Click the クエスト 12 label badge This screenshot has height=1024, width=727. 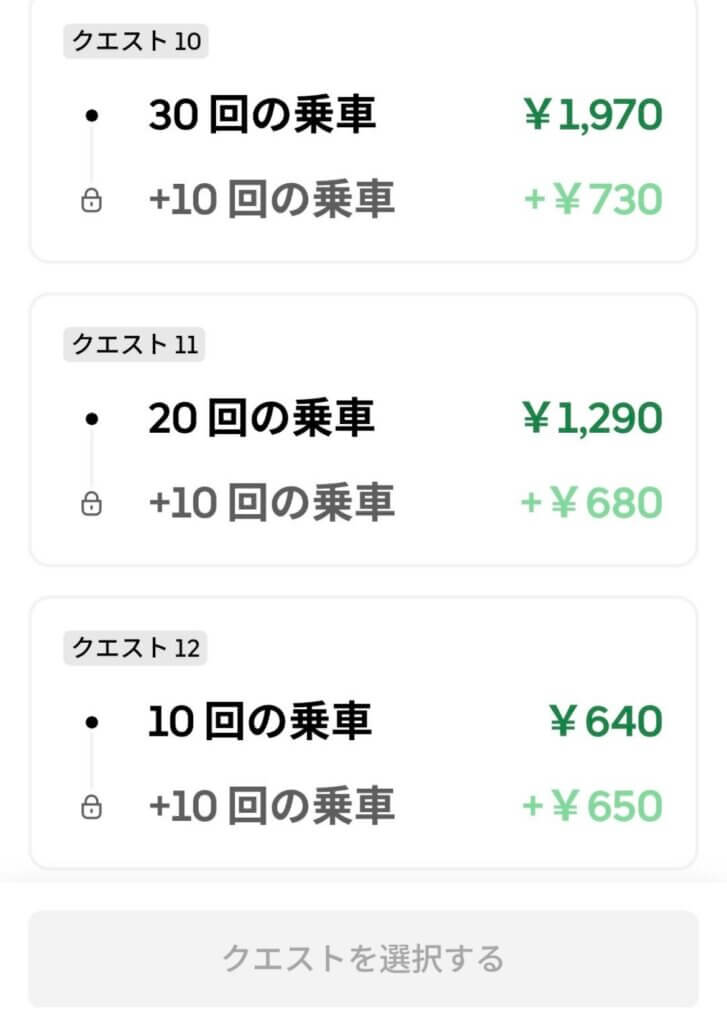(135, 648)
